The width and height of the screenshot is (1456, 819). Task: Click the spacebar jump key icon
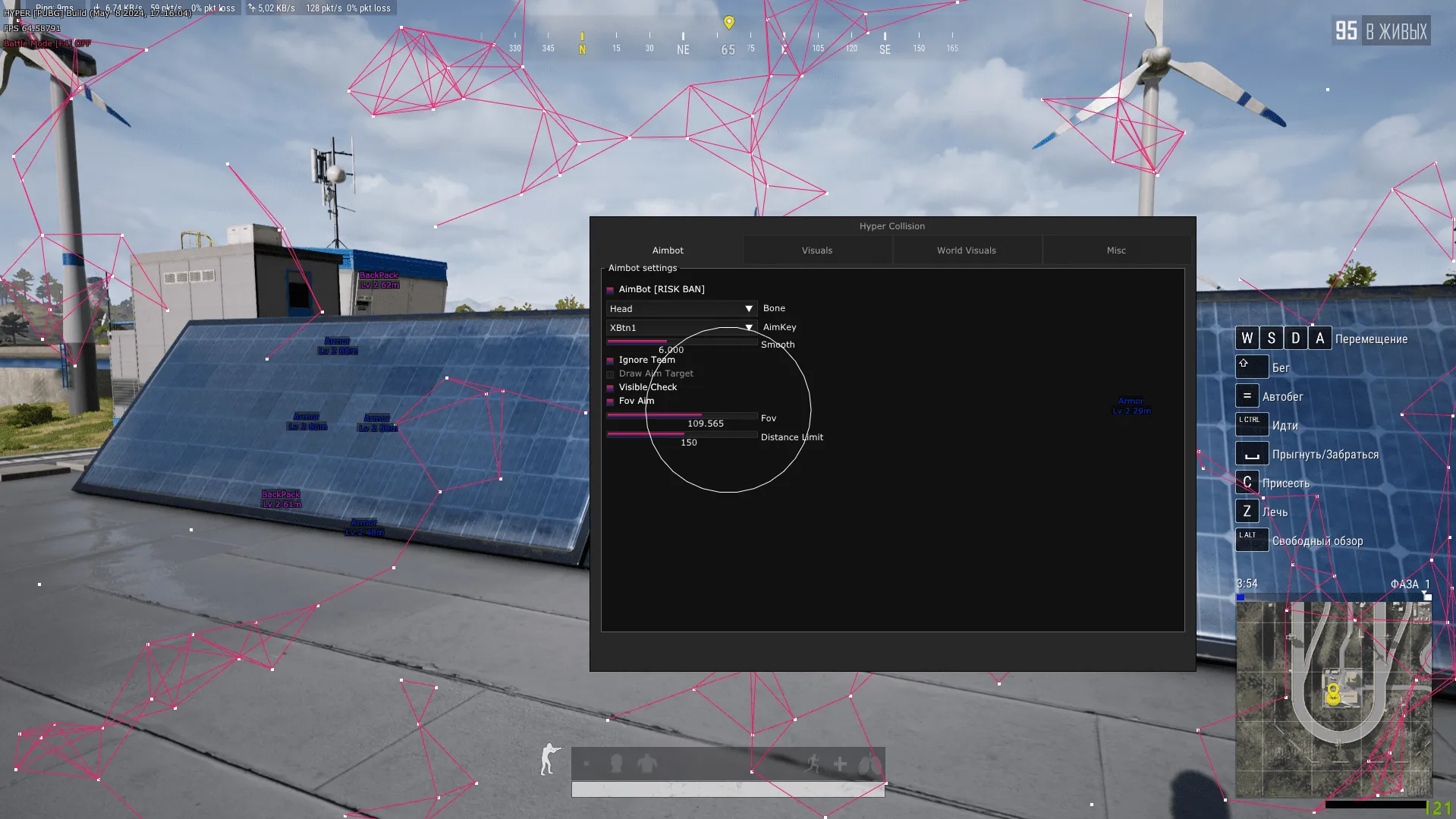pos(1251,454)
